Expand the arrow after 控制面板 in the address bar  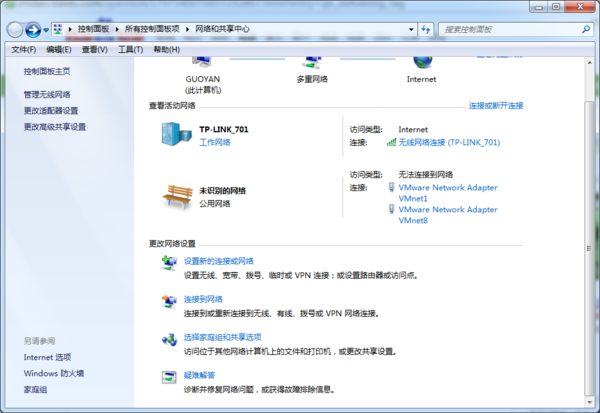(x=119, y=30)
